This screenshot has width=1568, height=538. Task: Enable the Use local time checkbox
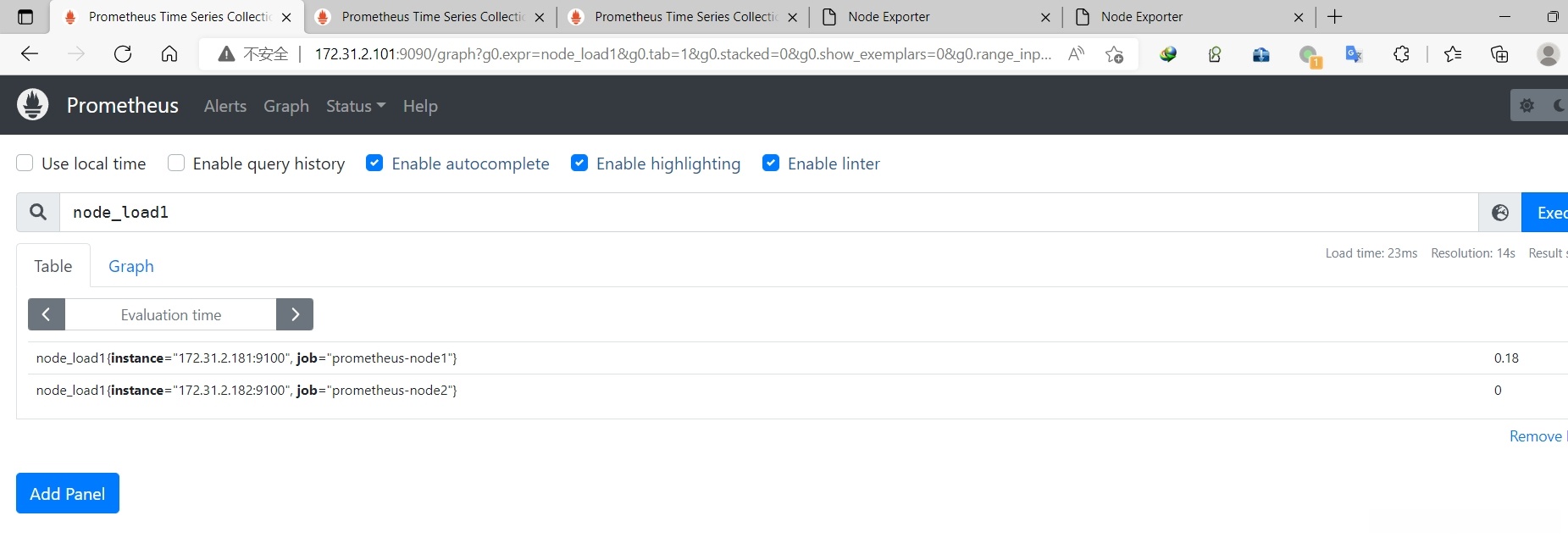[25, 164]
